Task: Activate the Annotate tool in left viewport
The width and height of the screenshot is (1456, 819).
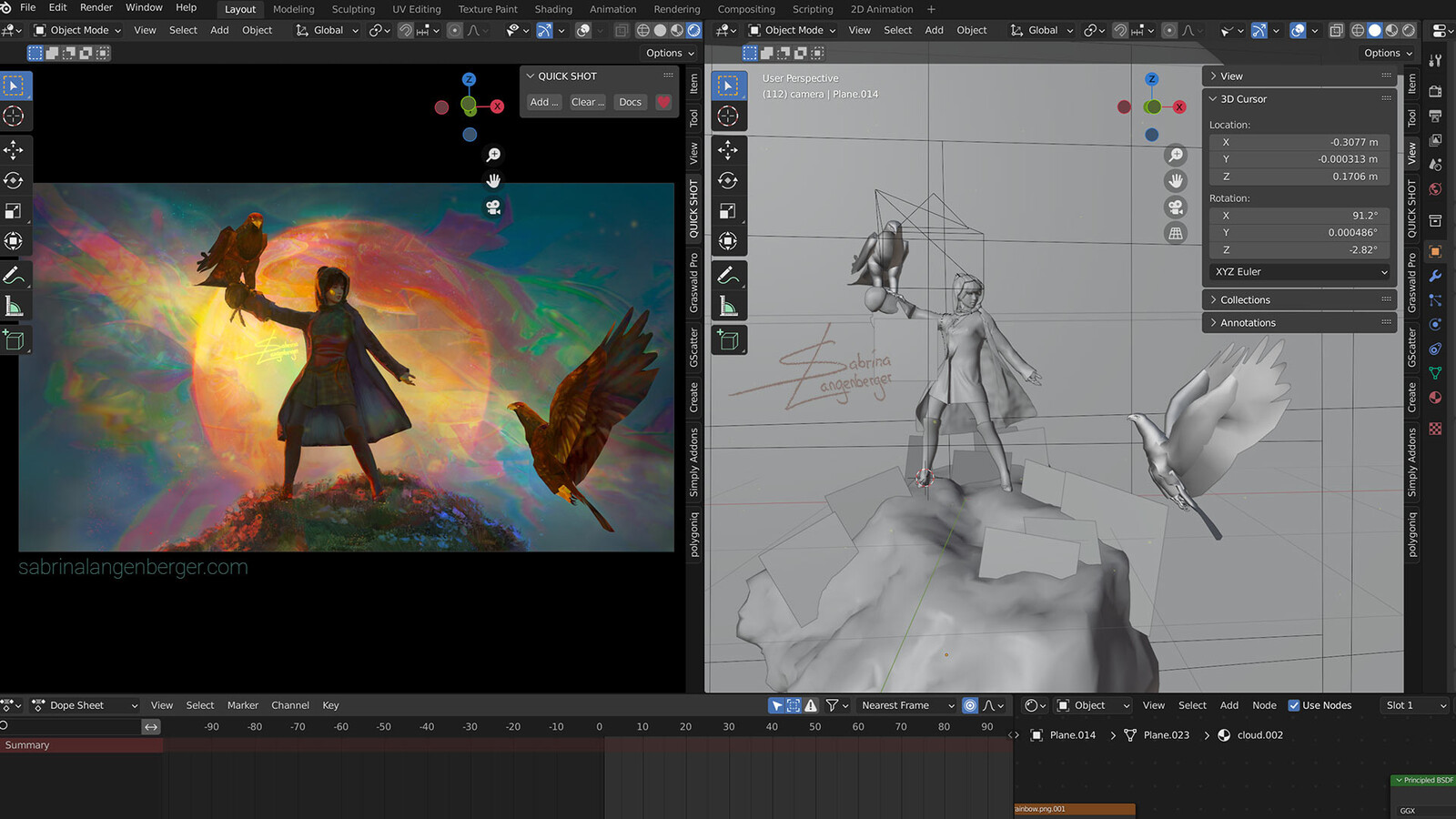Action: coord(14,275)
